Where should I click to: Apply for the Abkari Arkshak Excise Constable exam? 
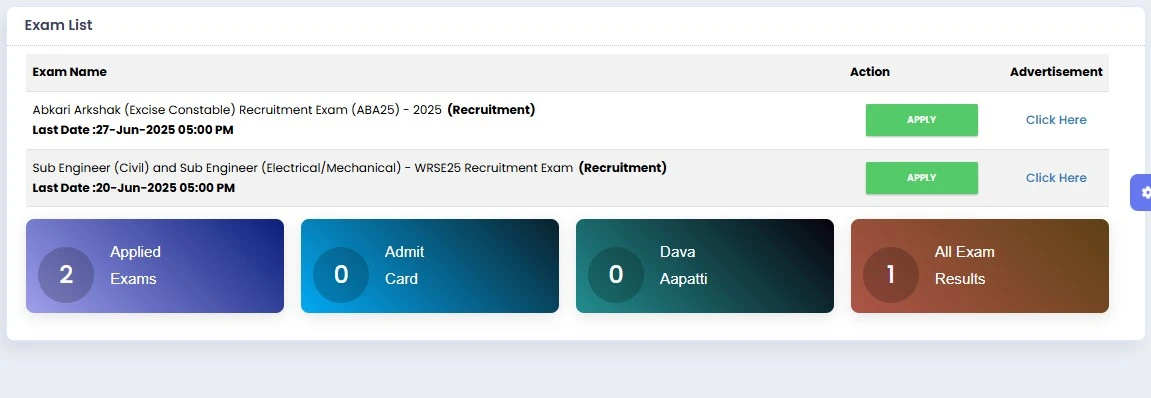pyautogui.click(x=921, y=120)
